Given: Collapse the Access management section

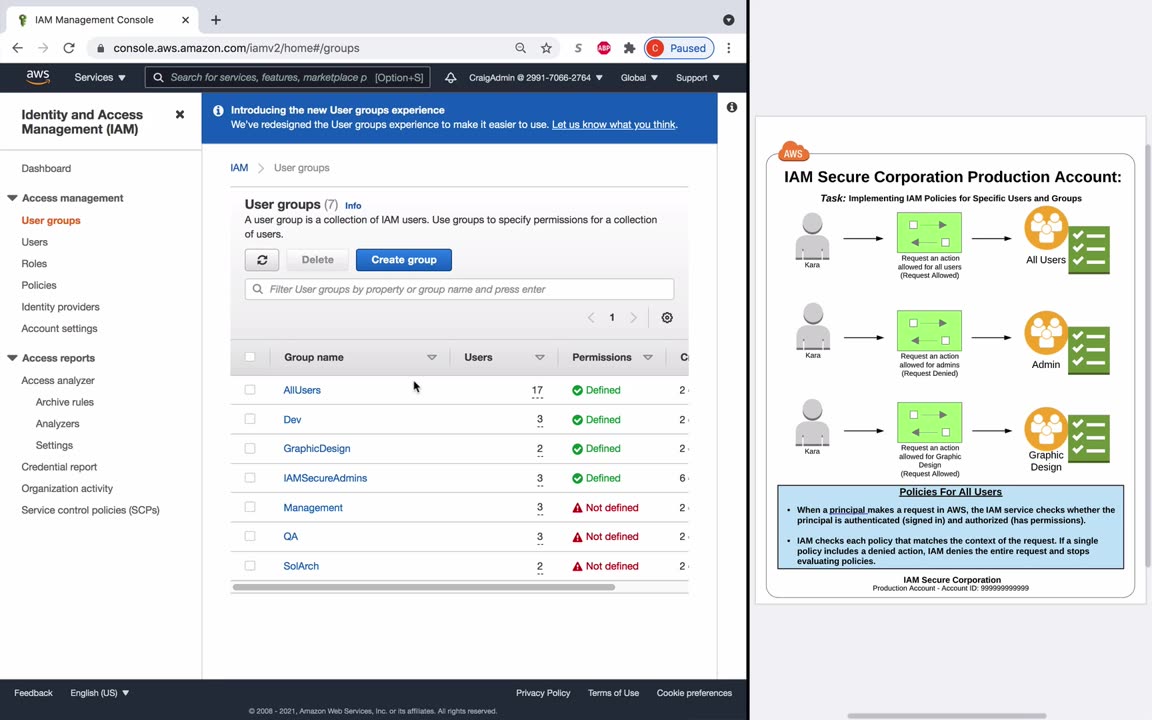Looking at the screenshot, I should (x=12, y=198).
